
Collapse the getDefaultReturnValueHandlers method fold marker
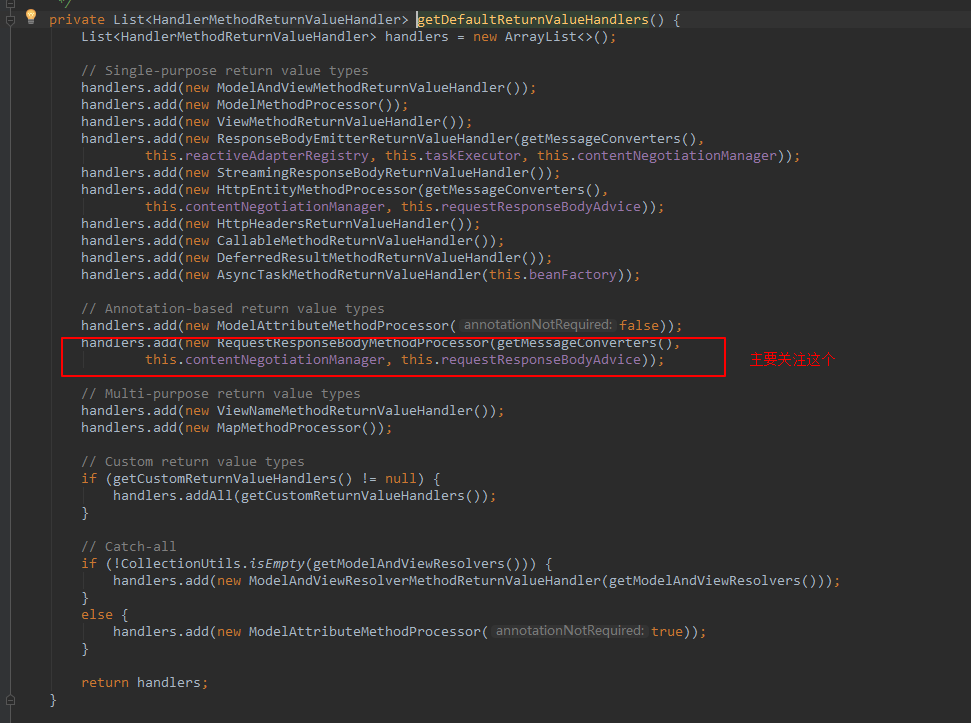pos(10,20)
